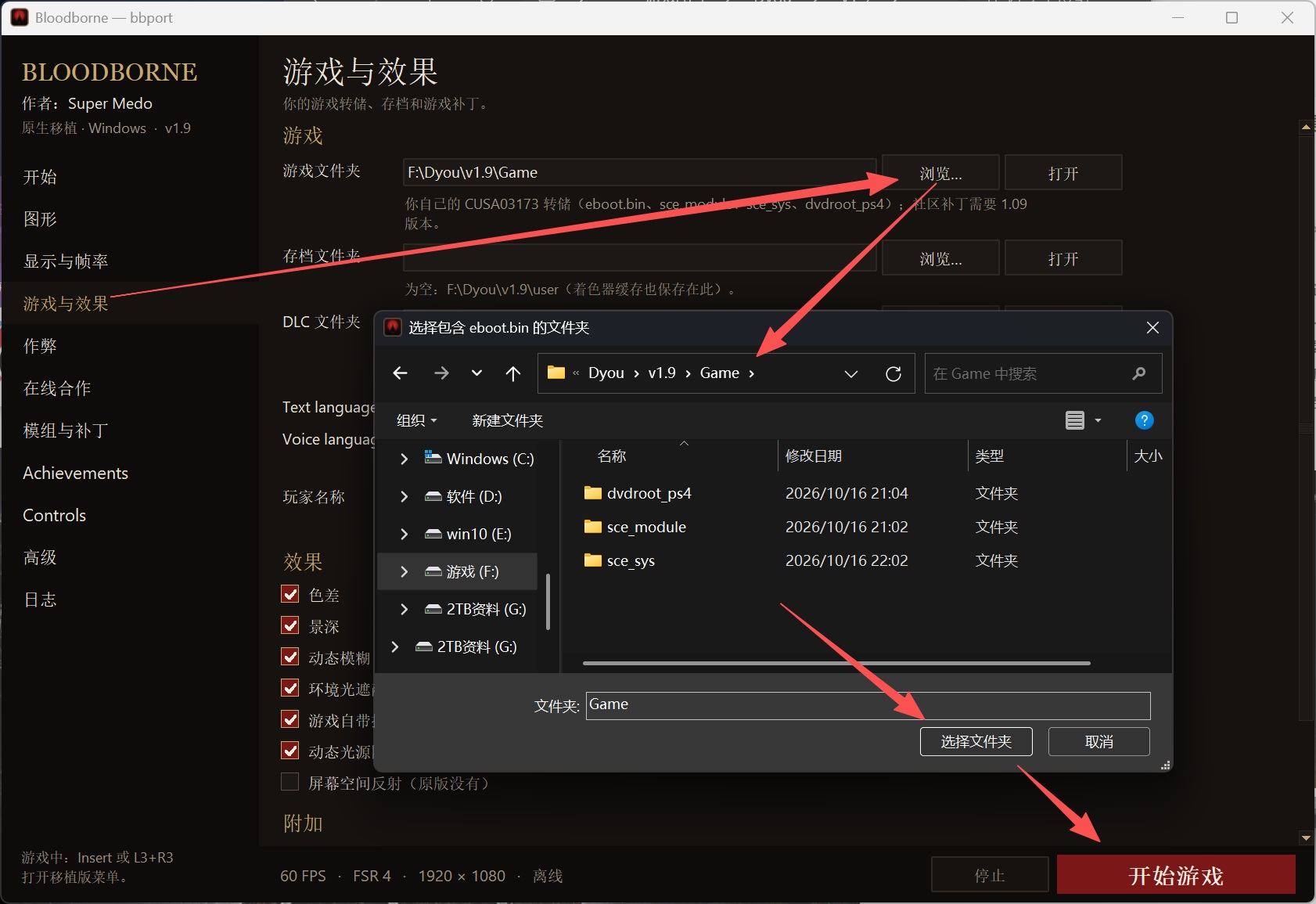Click 新建文件夹 in dialog toolbar
Viewport: 1316px width, 904px height.
coord(507,420)
